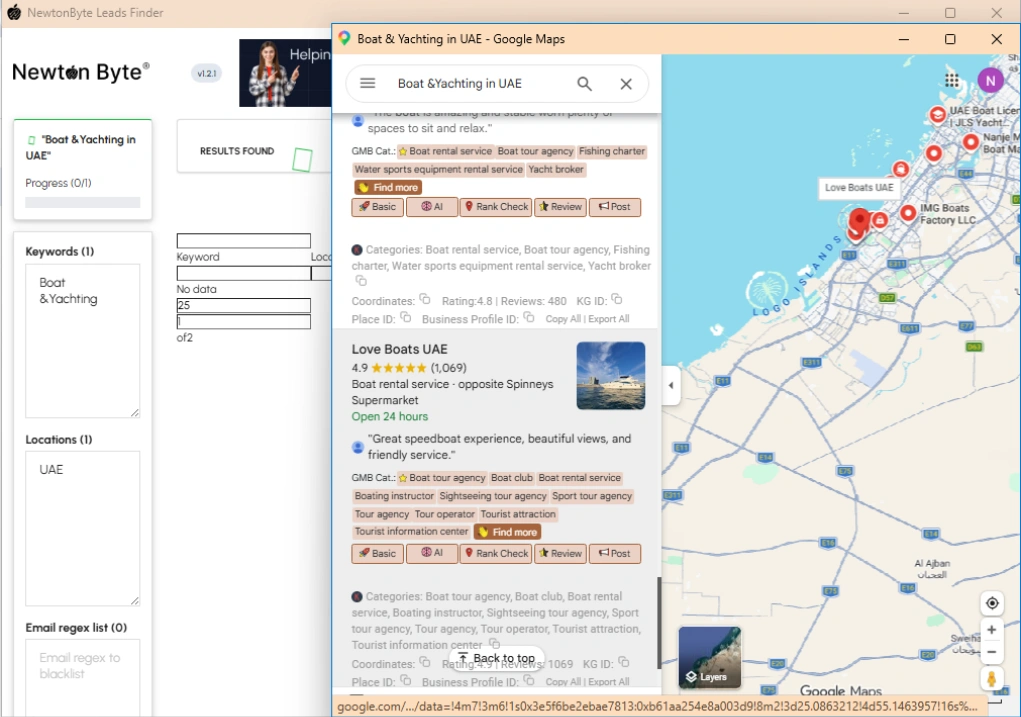The height and width of the screenshot is (717, 1021).
Task: Click the selected Love Boats UAE map pin
Action: [x=860, y=220]
